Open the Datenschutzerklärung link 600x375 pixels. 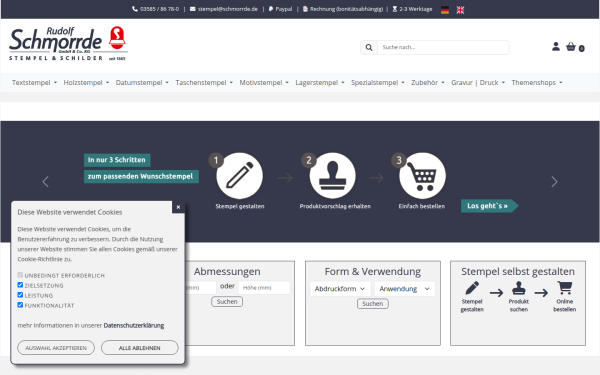point(134,326)
